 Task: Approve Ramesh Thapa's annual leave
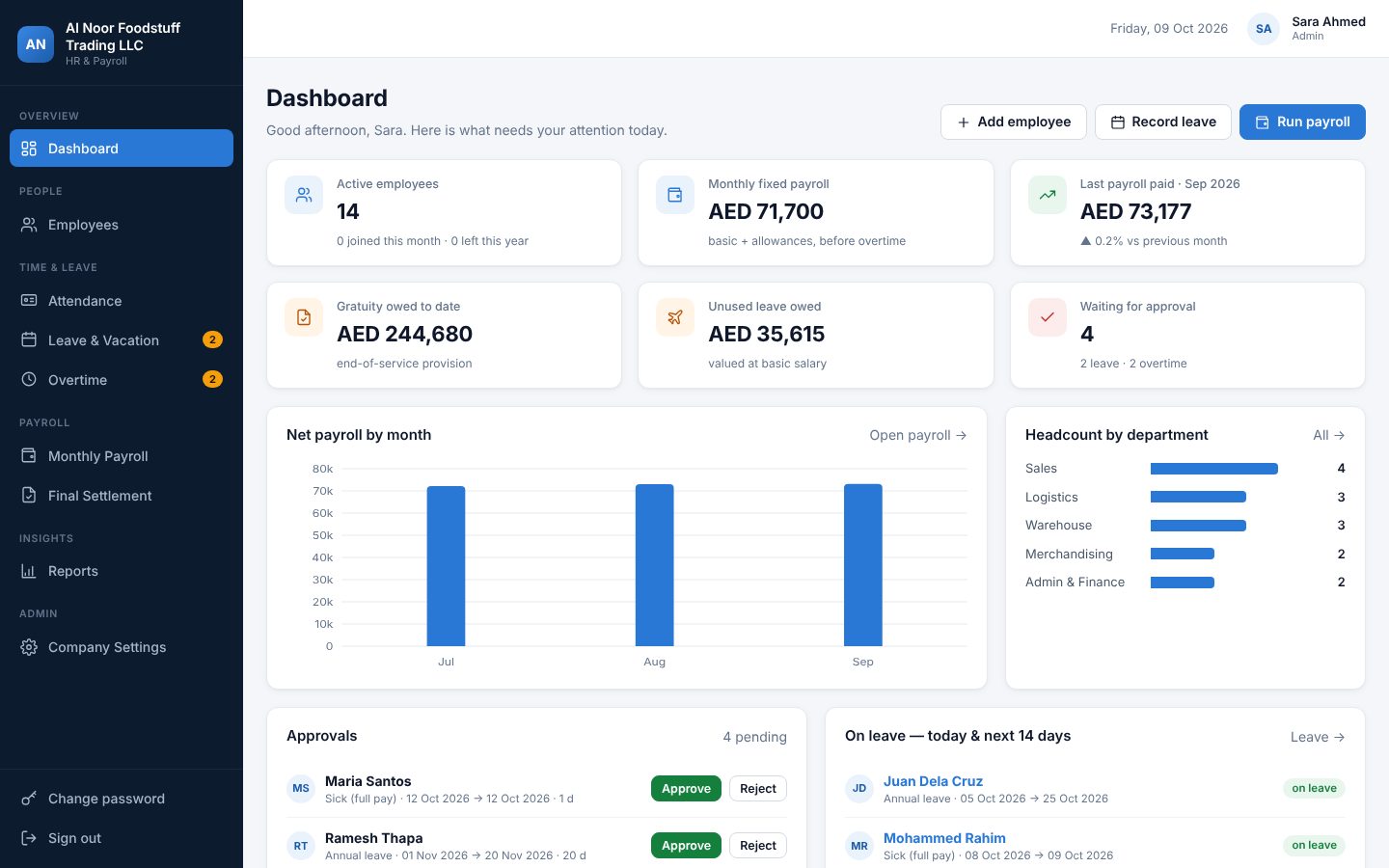tap(686, 846)
